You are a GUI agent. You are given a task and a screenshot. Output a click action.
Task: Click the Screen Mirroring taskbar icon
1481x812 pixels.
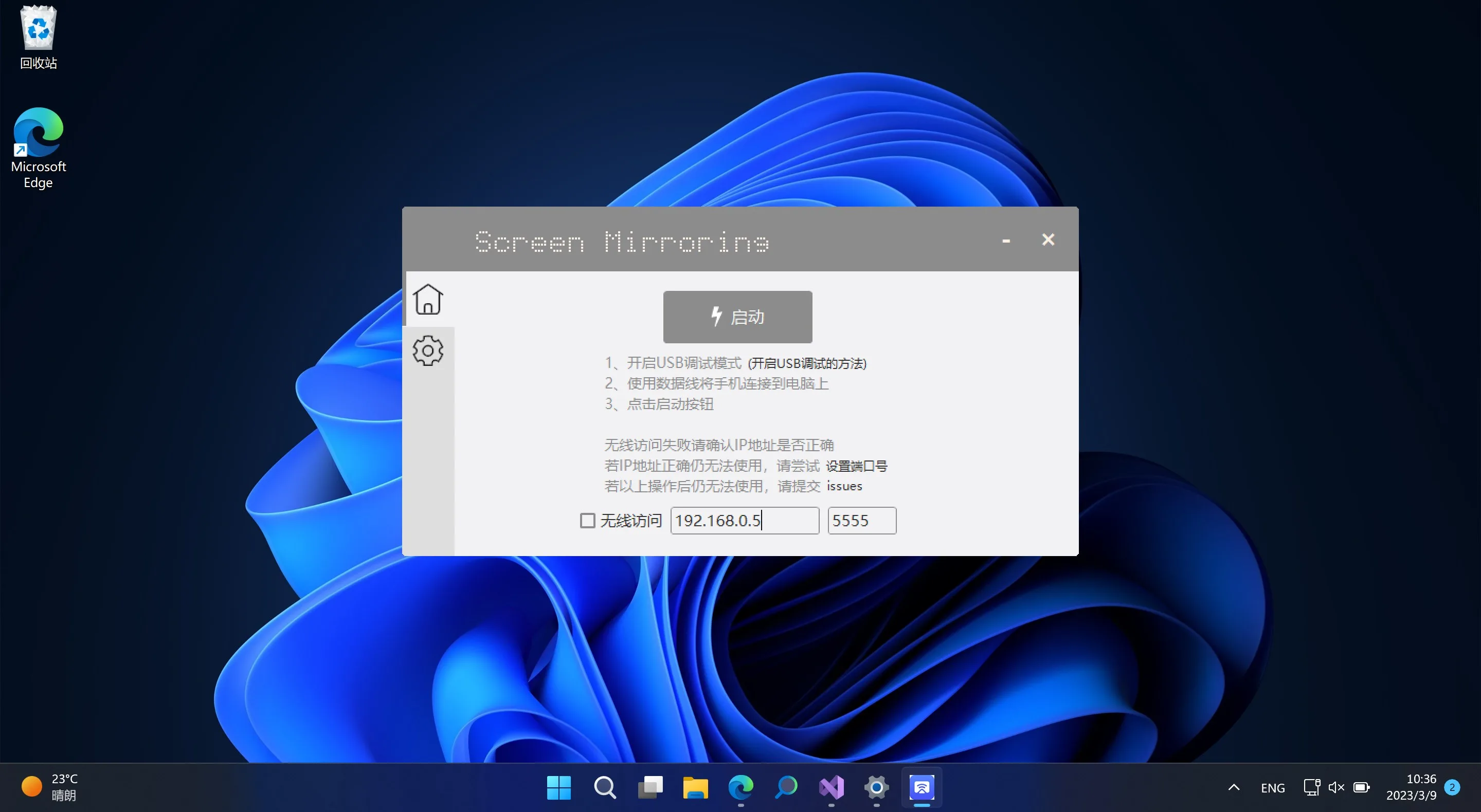click(x=922, y=787)
